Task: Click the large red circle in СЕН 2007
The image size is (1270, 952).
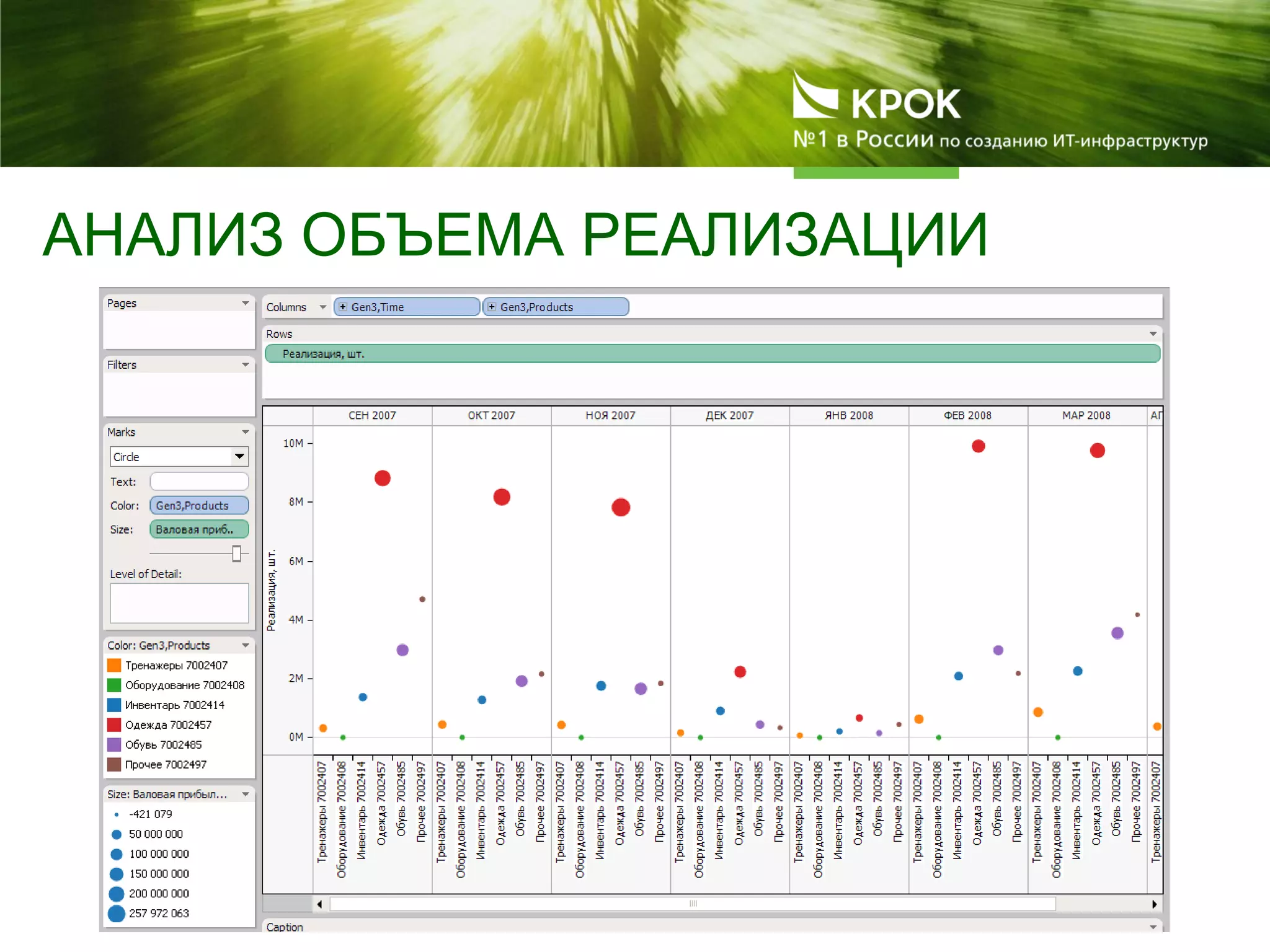Action: coord(383,478)
